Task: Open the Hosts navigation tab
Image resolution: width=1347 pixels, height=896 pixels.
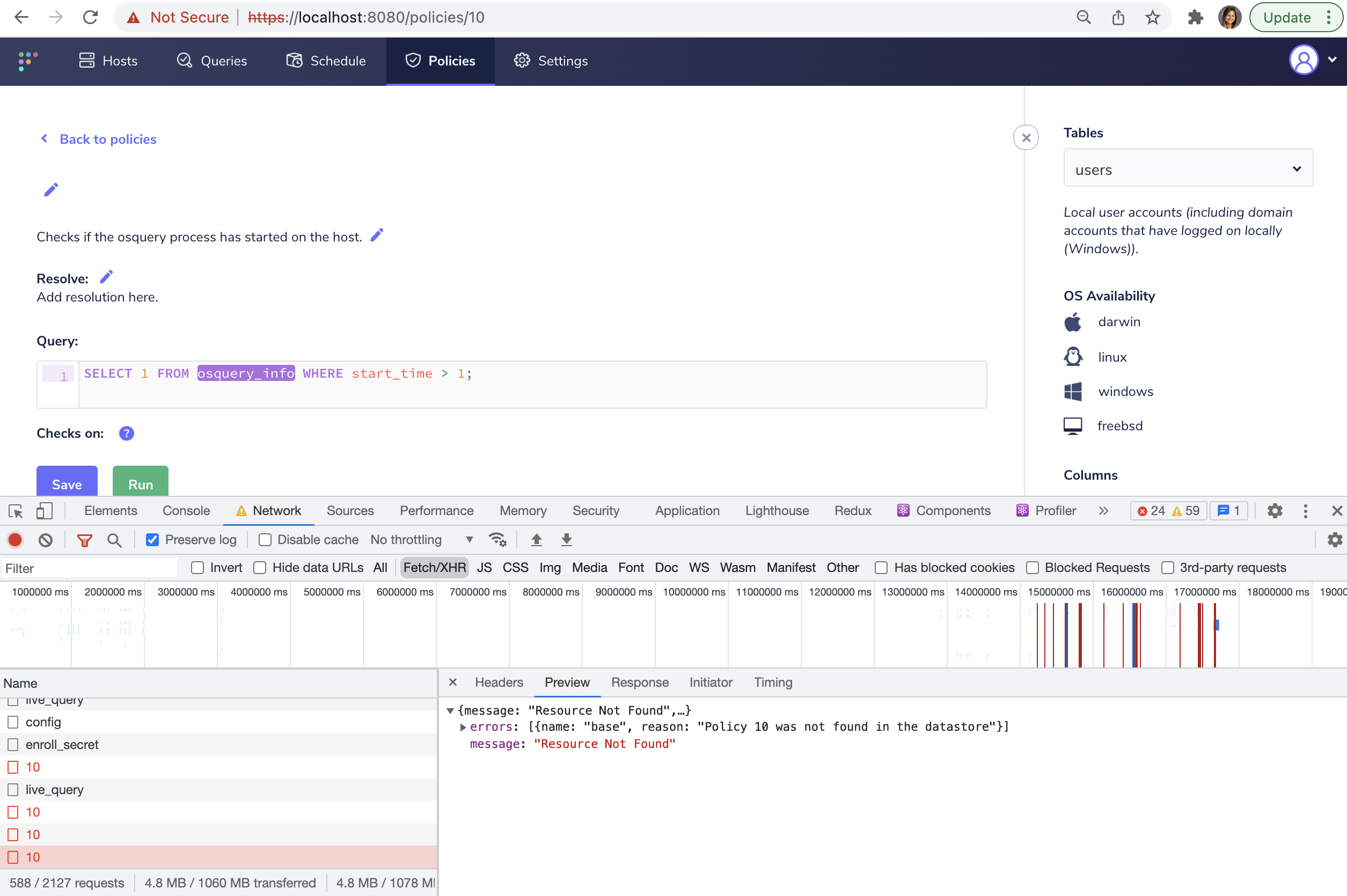Action: click(108, 61)
